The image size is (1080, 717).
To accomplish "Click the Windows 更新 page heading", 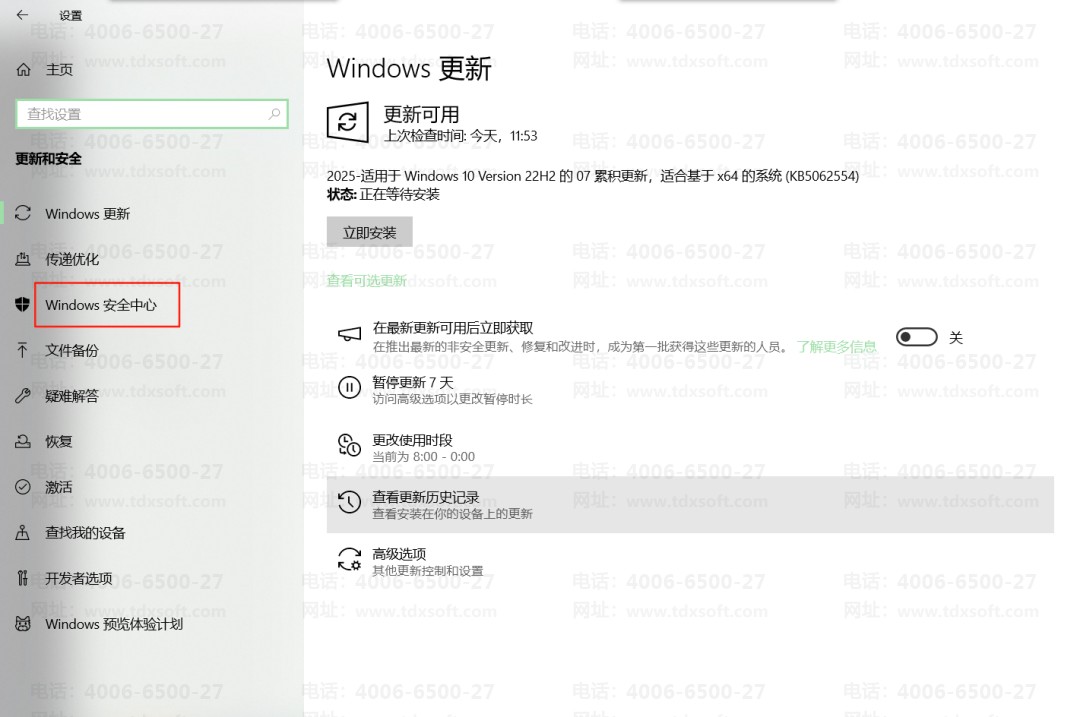I will 408,69.
